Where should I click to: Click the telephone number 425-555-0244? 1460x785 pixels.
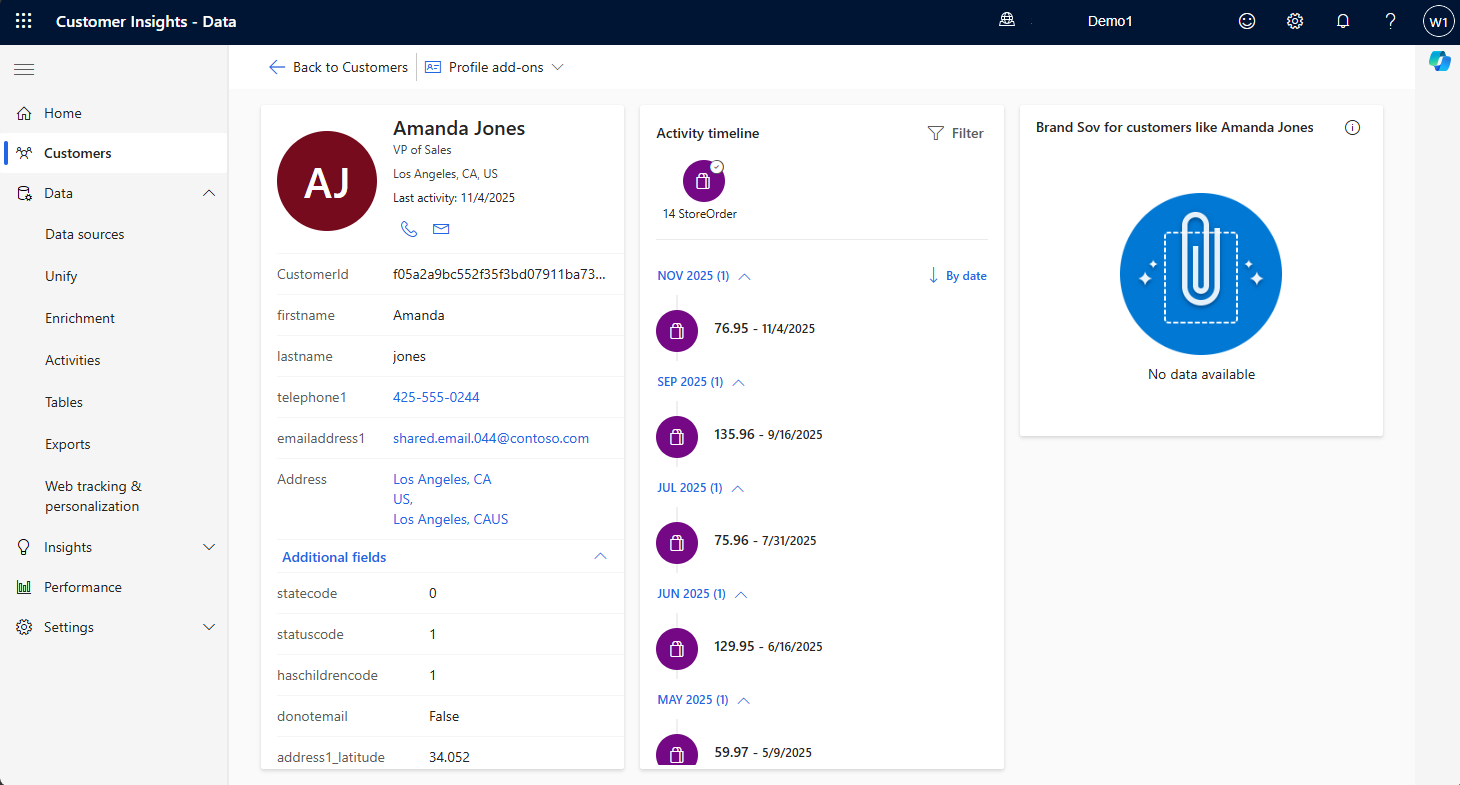[x=436, y=397]
